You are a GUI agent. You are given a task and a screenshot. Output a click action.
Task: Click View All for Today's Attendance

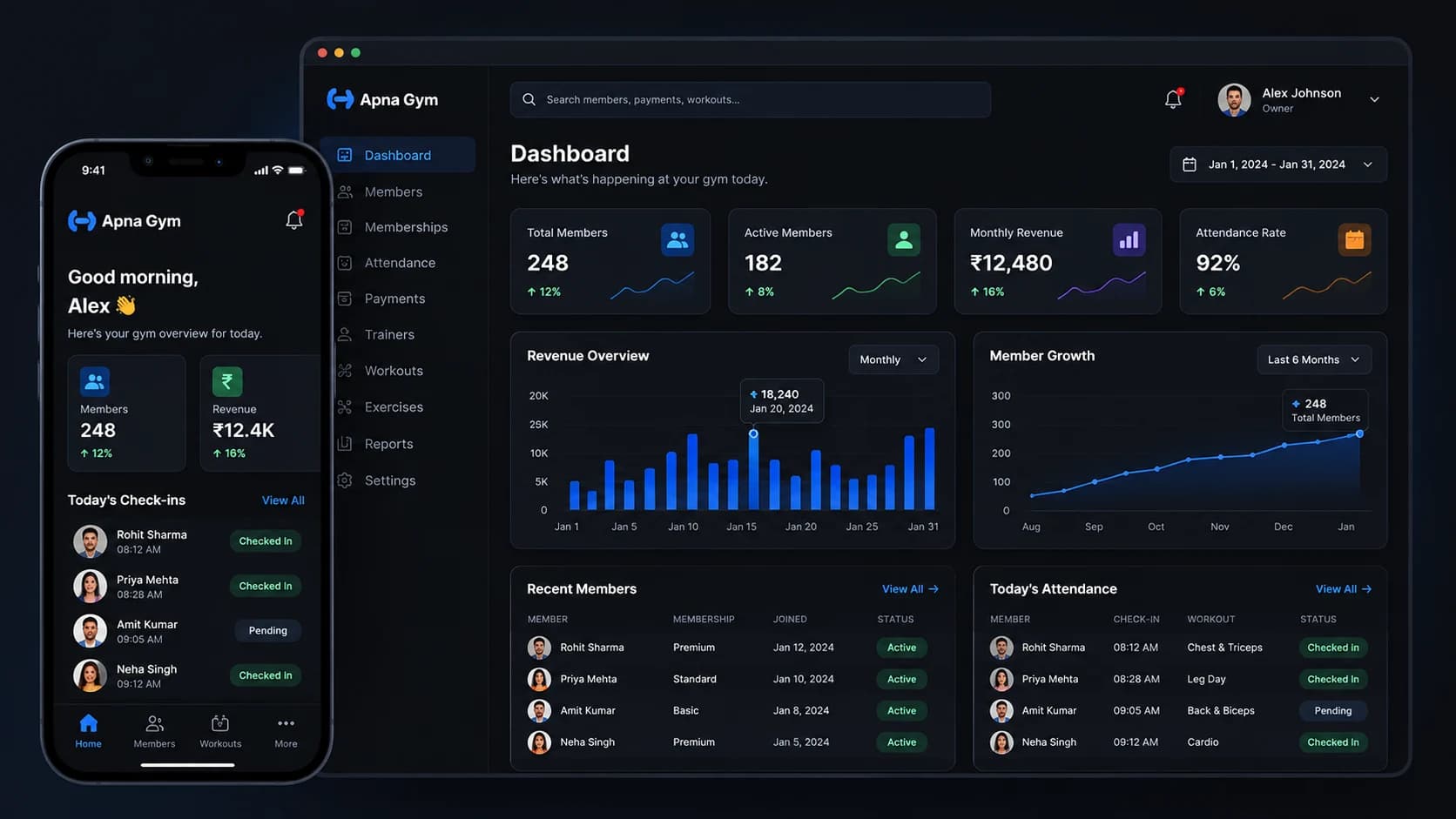coord(1344,589)
